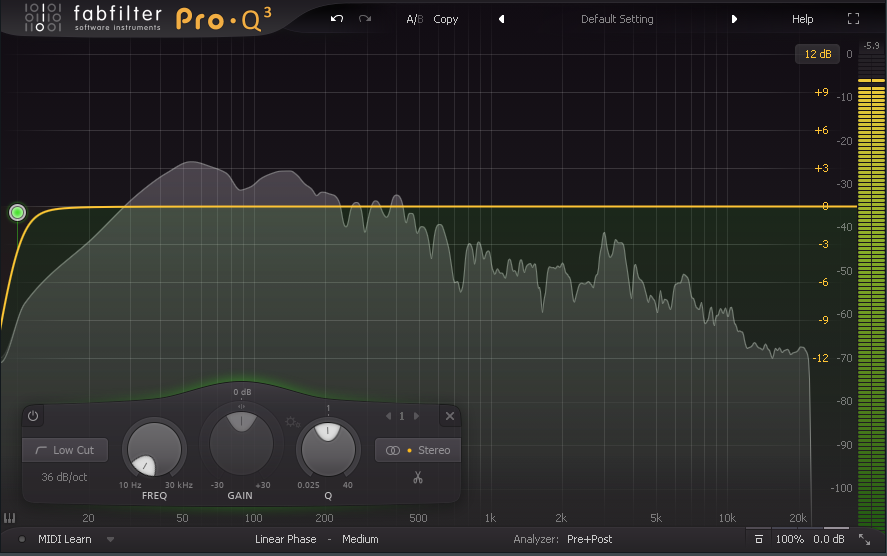Show the piano keyboard display
This screenshot has height=556, width=887.
click(x=10, y=518)
